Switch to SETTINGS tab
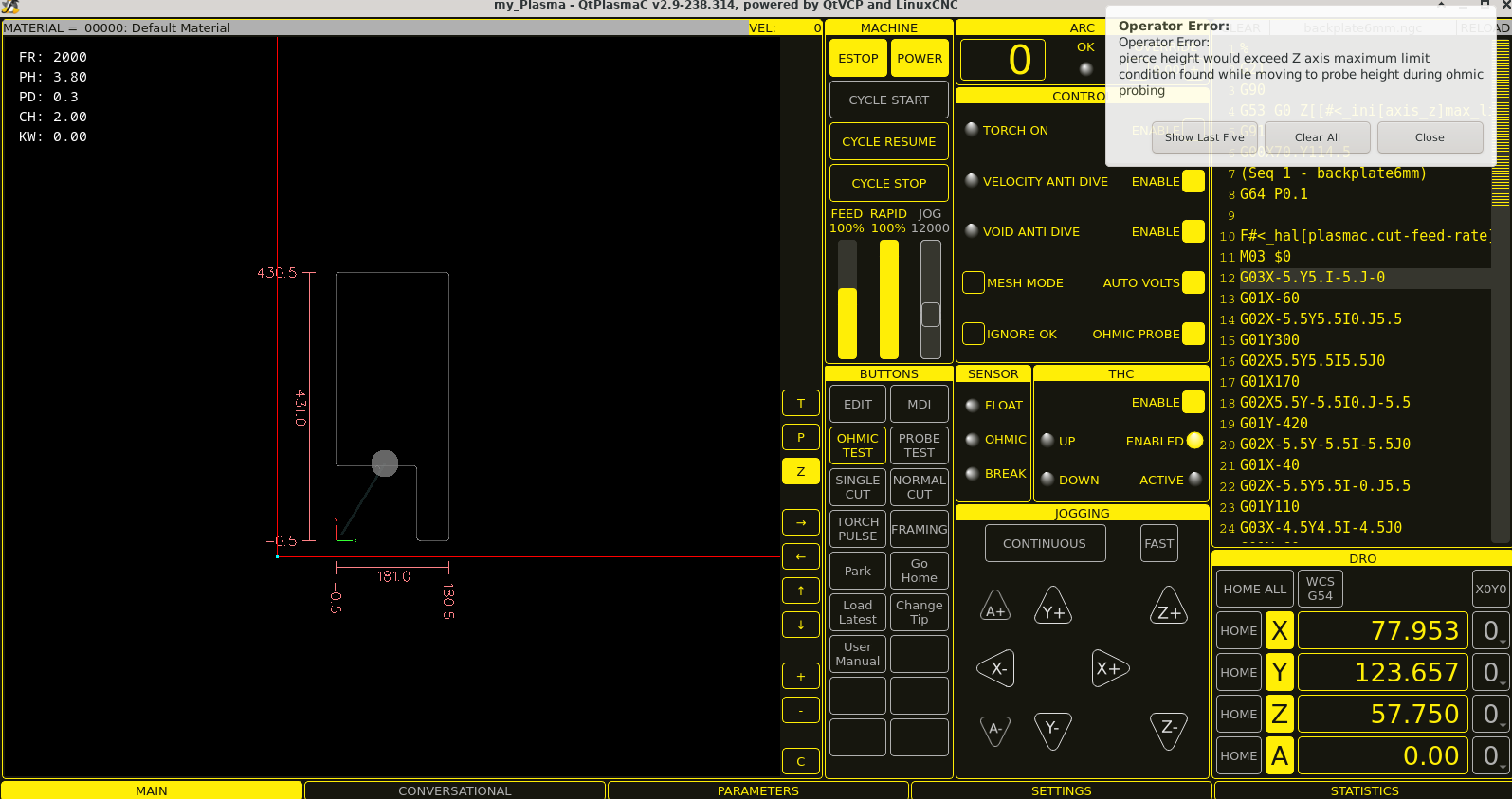Screen dimensions: 1512x799 1062,790
